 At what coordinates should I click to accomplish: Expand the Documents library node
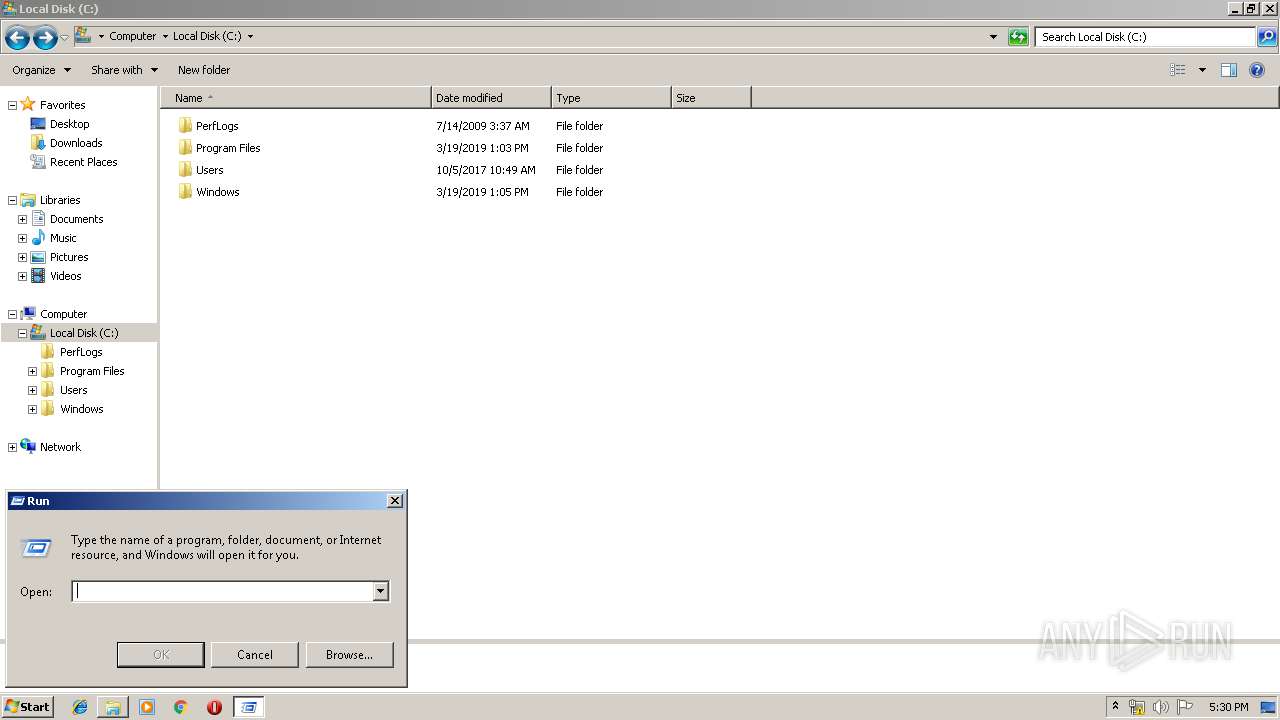tap(22, 219)
